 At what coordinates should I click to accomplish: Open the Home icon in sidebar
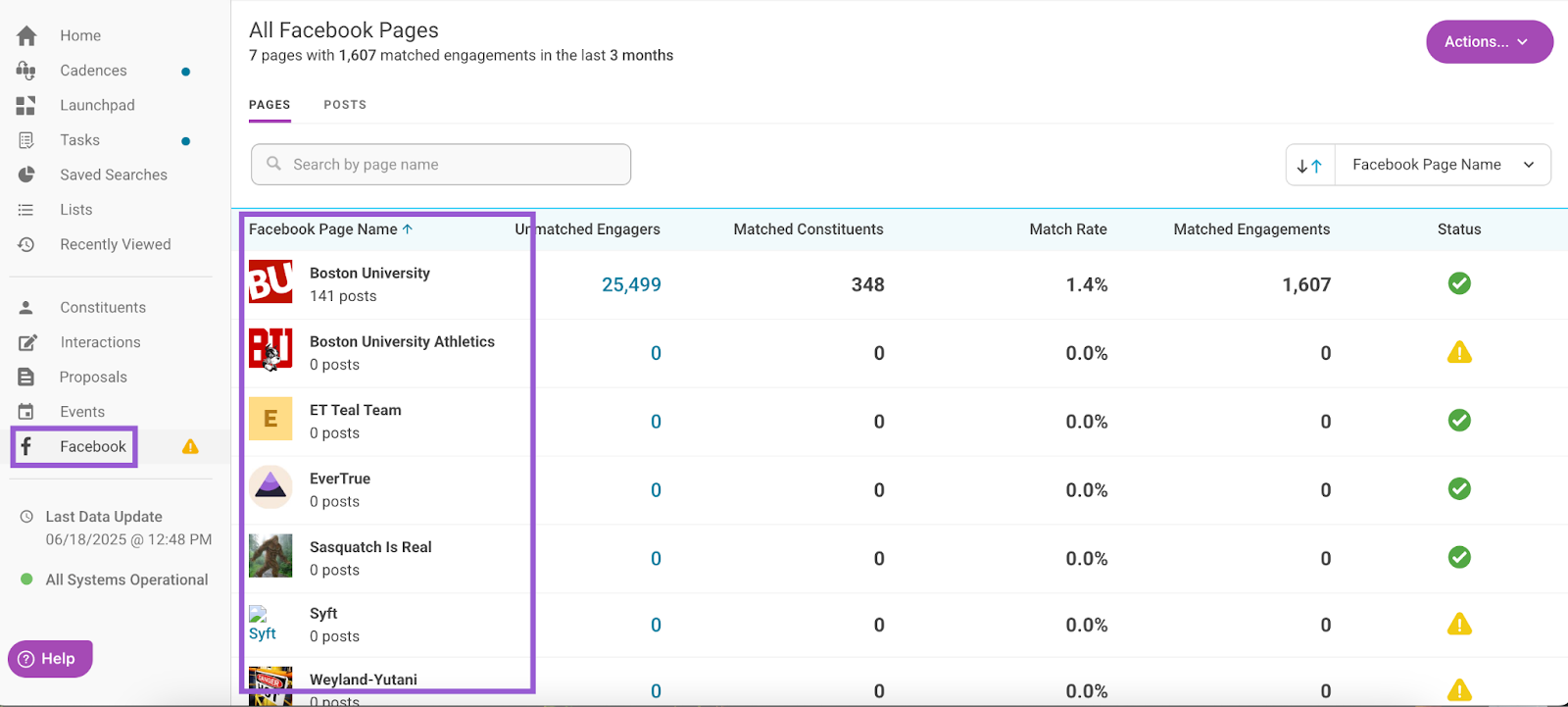(x=26, y=35)
